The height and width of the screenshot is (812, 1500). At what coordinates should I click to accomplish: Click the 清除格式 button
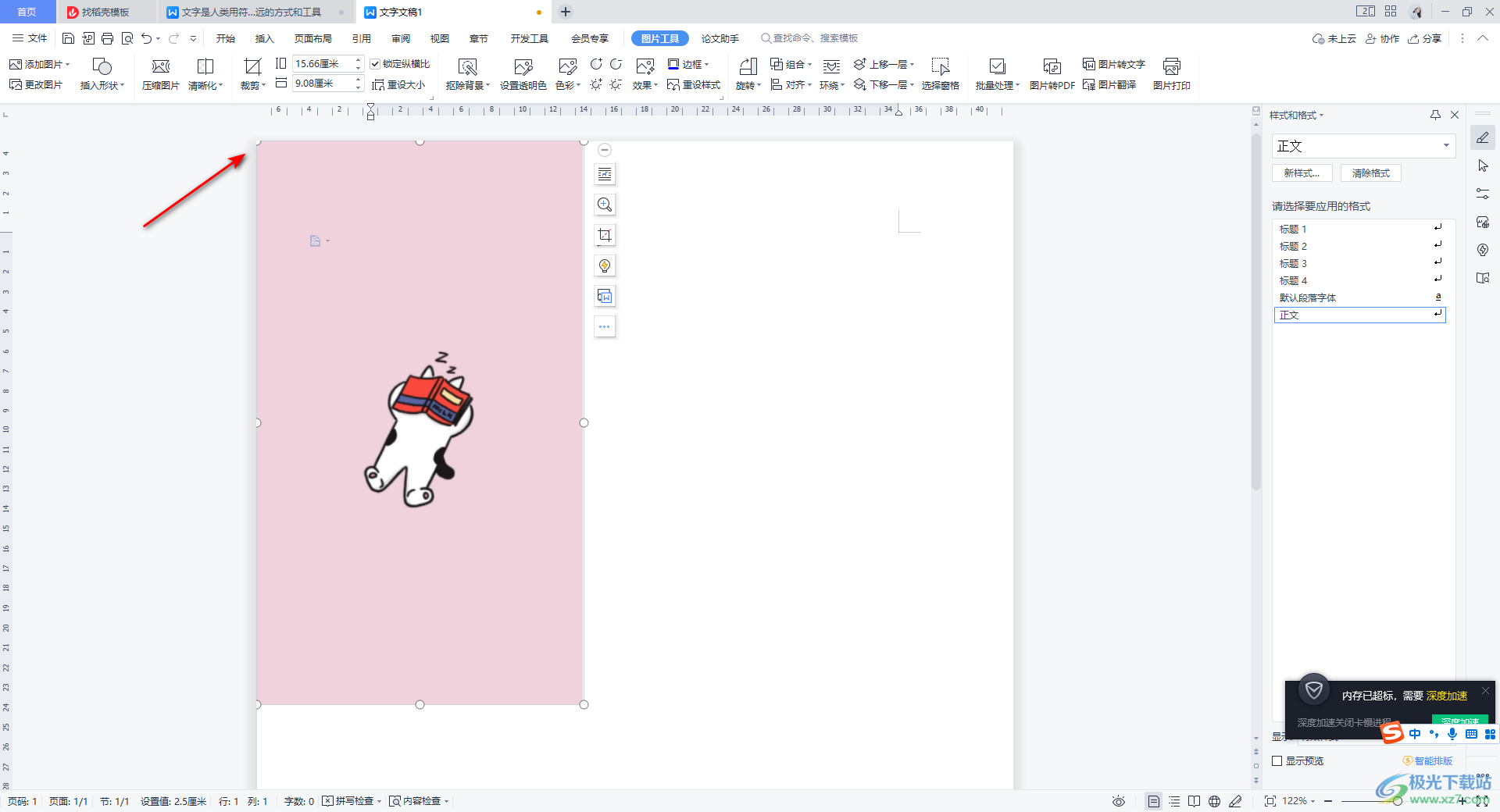pyautogui.click(x=1371, y=173)
